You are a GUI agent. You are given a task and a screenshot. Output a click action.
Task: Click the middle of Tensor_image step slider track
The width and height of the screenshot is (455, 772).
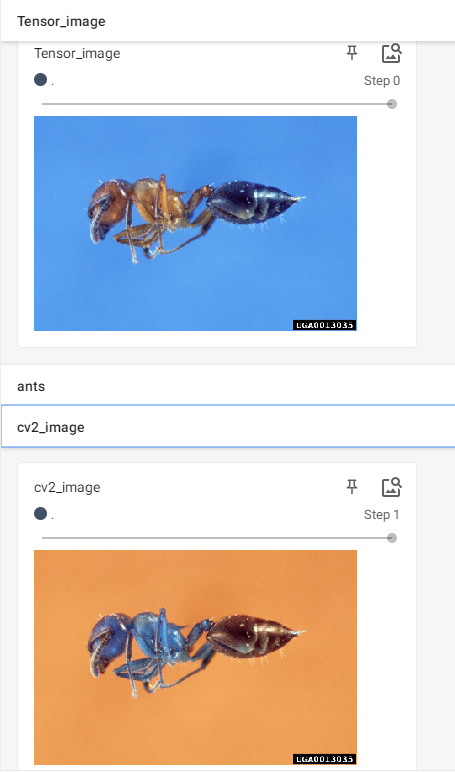tap(217, 104)
